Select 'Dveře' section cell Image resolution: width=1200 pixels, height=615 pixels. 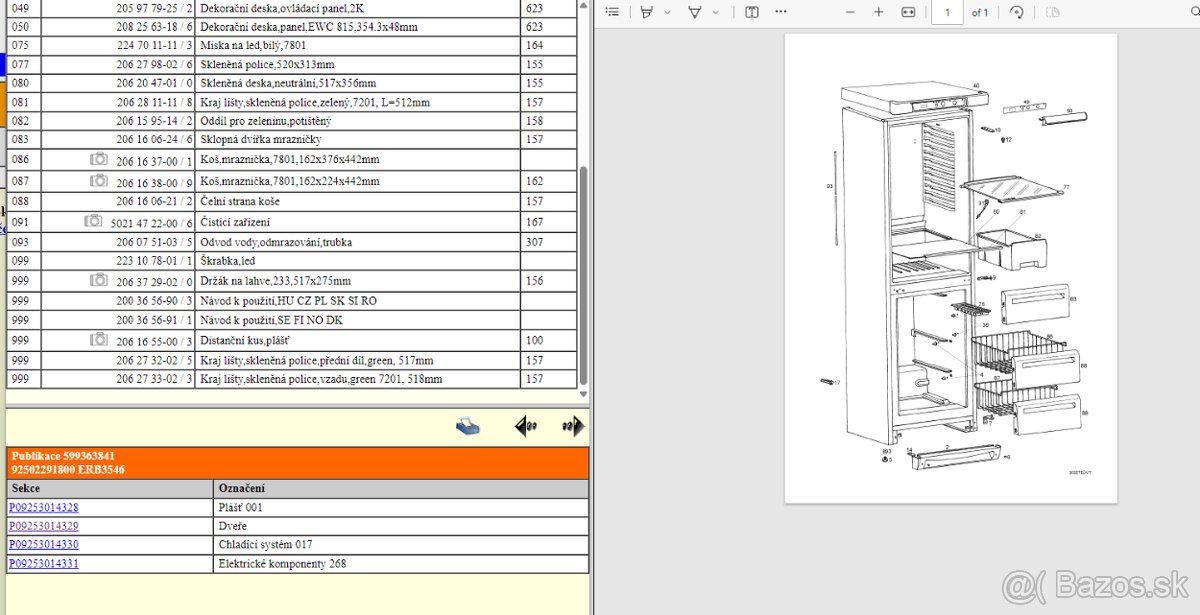point(401,526)
